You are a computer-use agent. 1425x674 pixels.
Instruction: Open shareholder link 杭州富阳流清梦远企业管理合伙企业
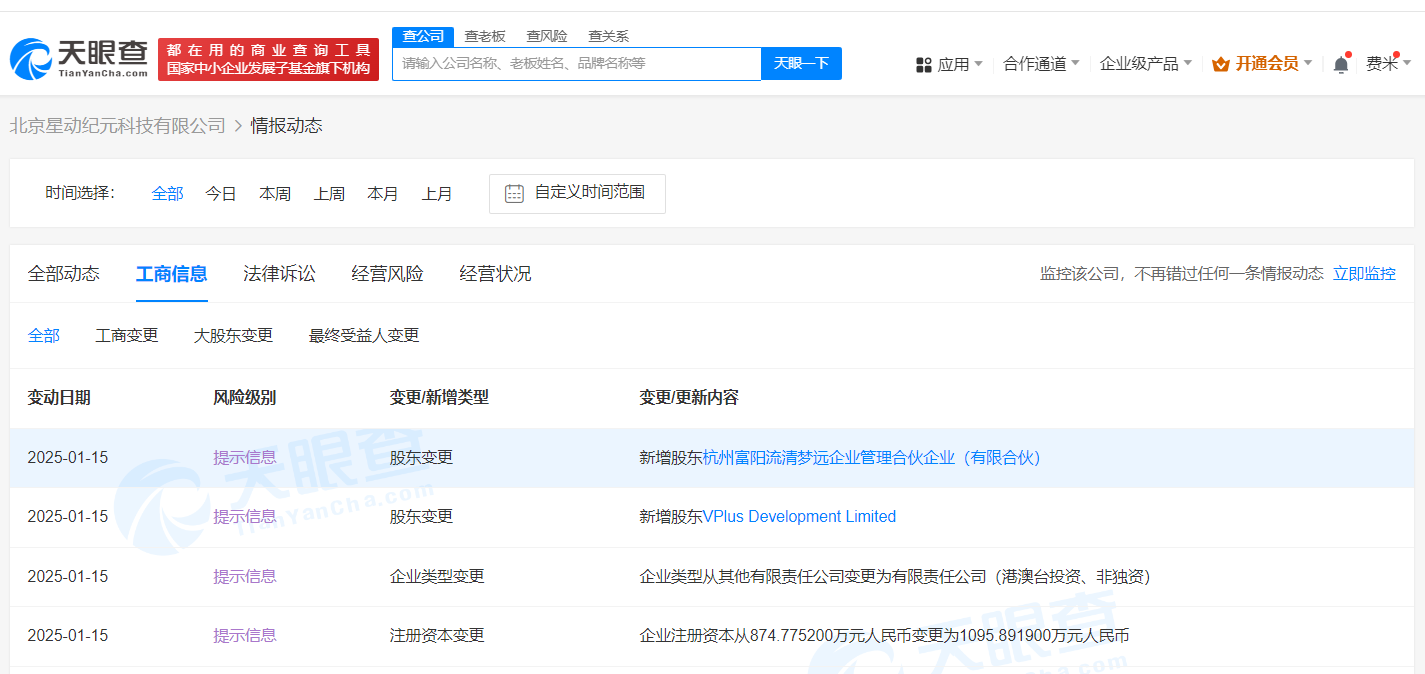[x=872, y=457]
